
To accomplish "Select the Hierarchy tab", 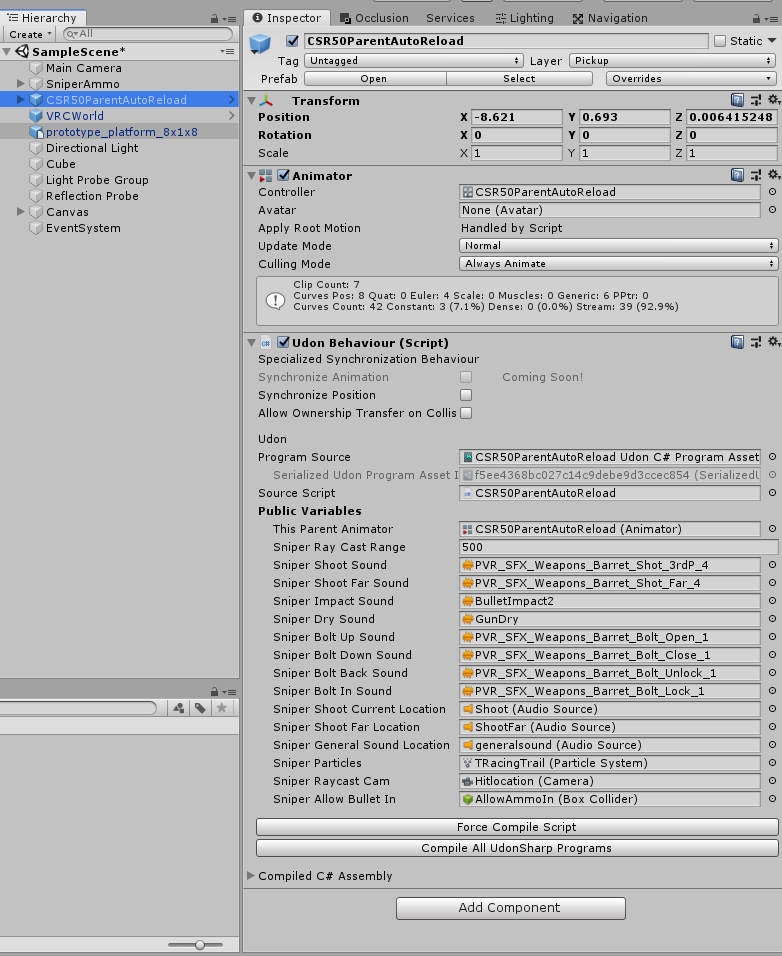I will (42, 18).
